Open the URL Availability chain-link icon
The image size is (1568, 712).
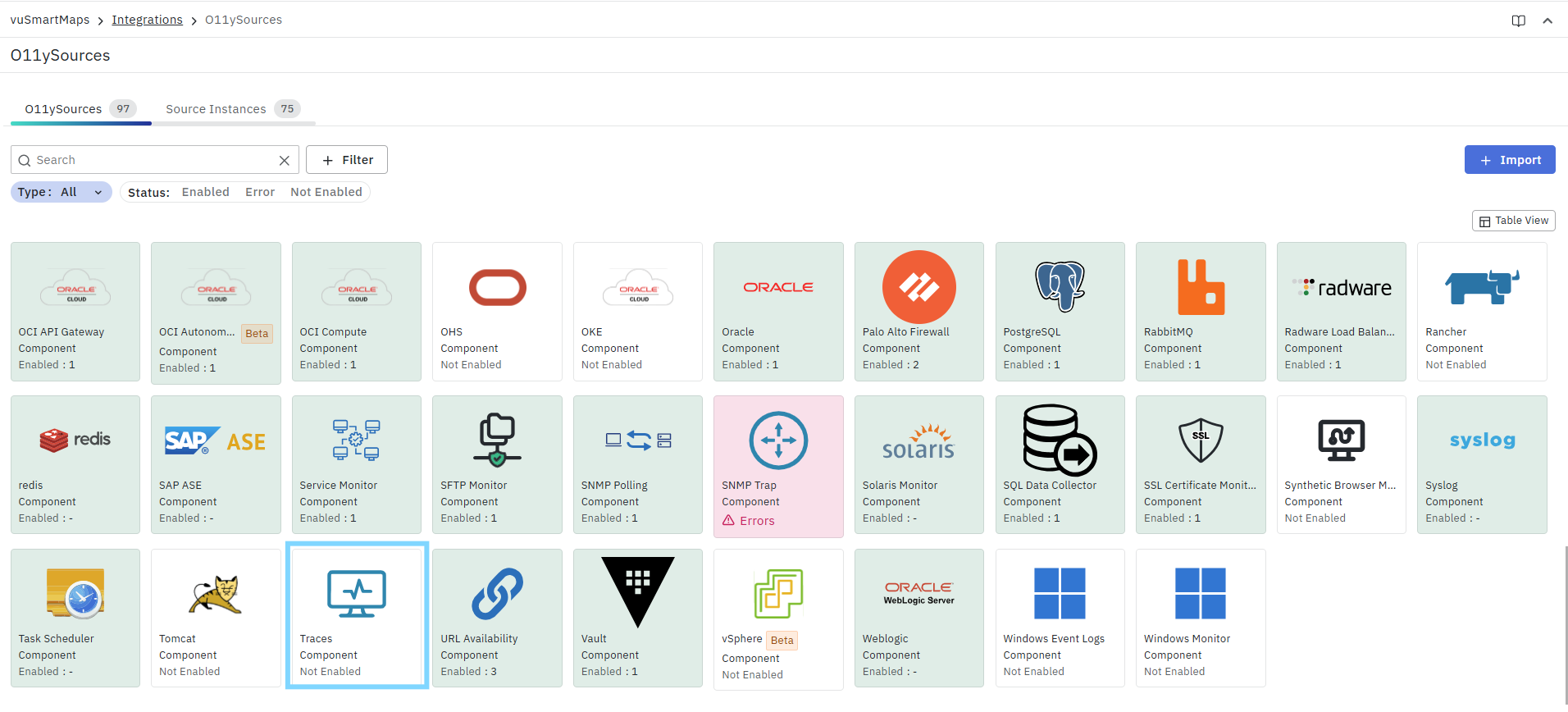coord(497,593)
